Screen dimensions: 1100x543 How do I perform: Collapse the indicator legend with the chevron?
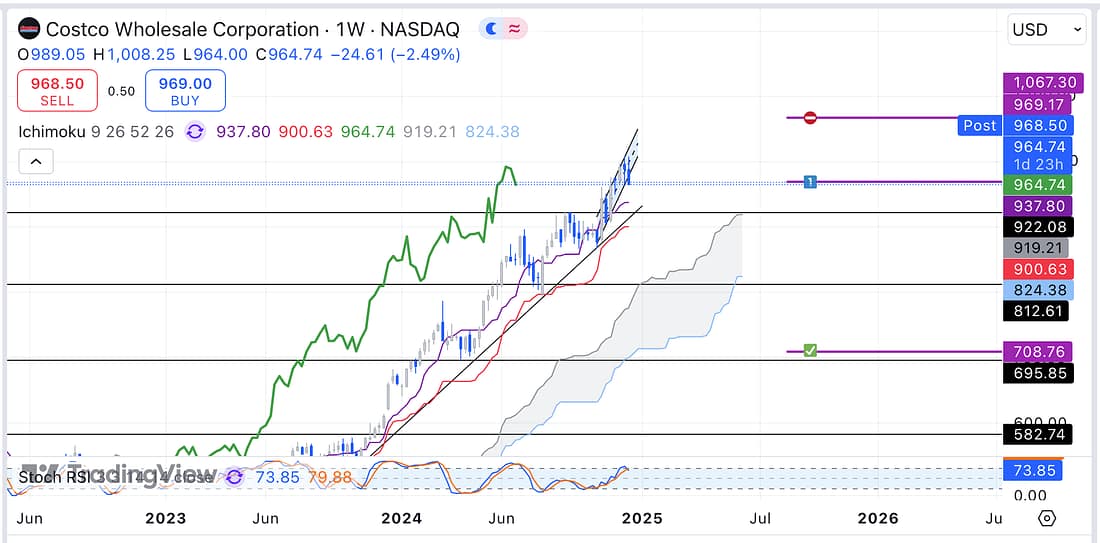(x=35, y=161)
